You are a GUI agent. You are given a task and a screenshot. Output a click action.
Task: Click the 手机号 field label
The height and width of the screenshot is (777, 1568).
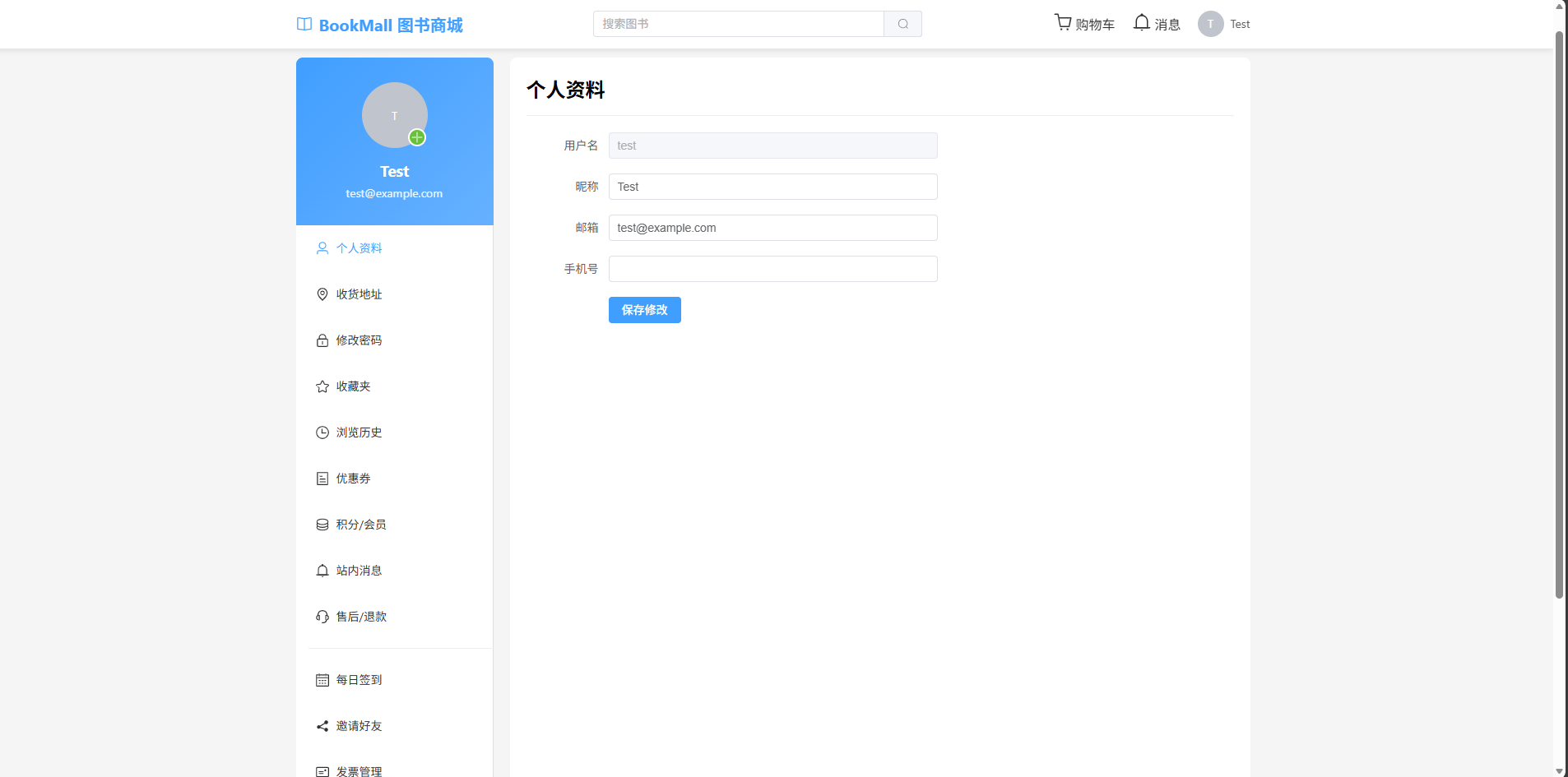point(581,269)
